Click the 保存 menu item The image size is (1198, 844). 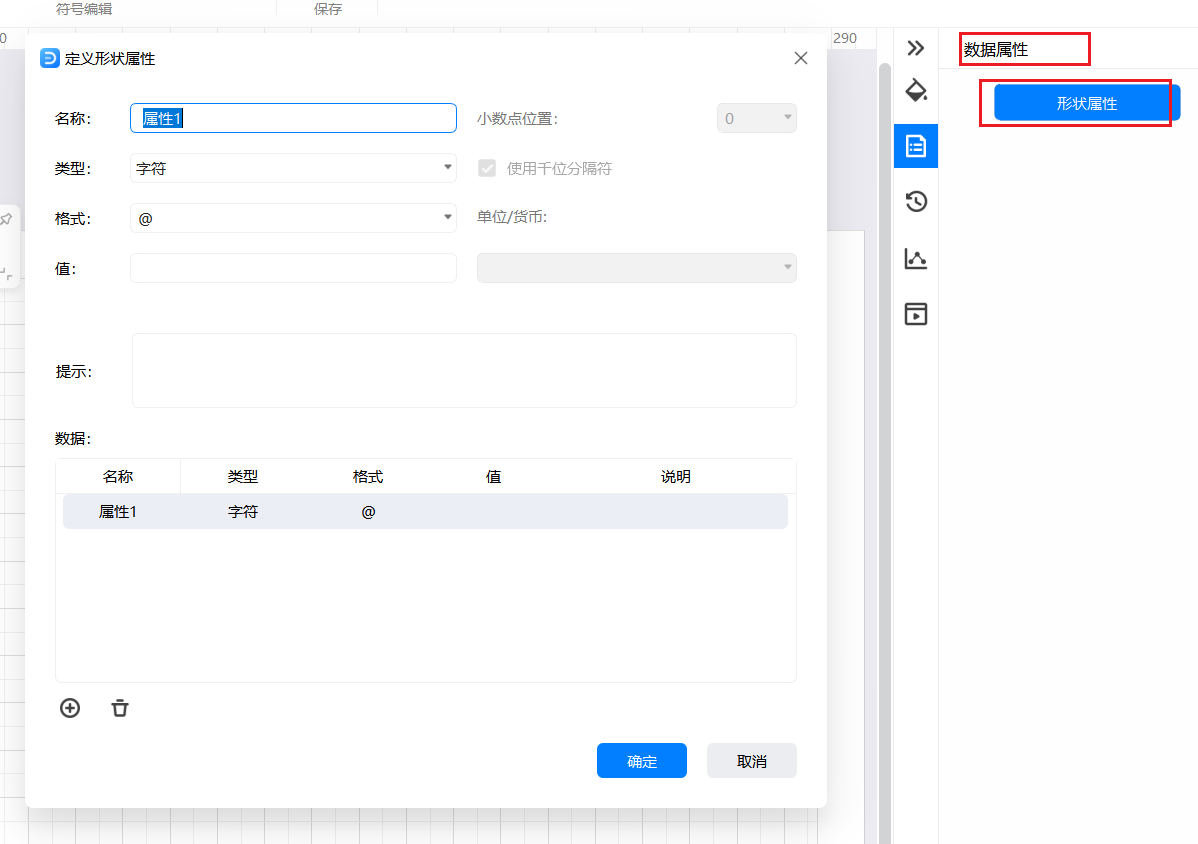point(328,9)
